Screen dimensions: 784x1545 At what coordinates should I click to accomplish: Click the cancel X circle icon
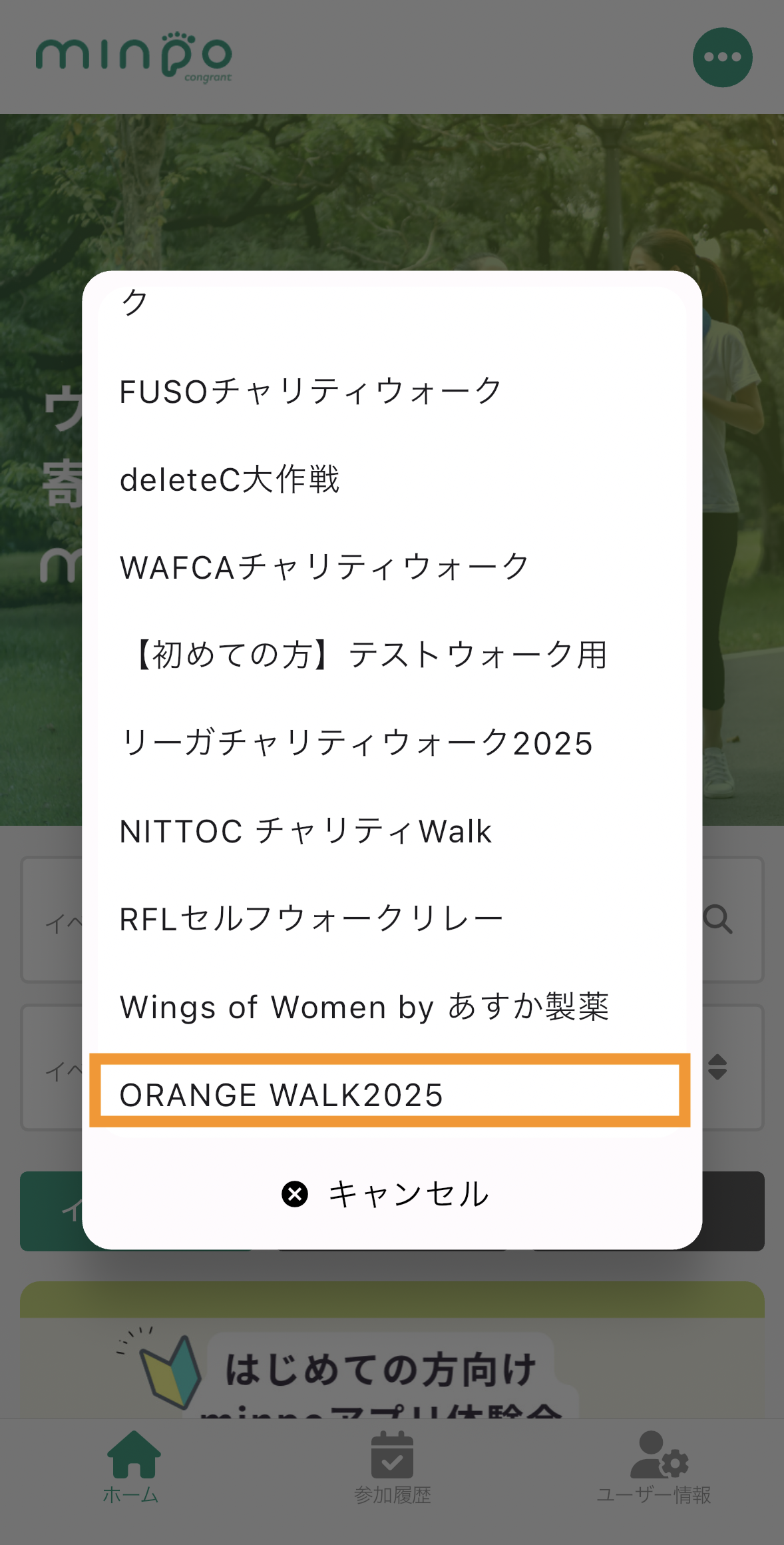click(295, 1194)
